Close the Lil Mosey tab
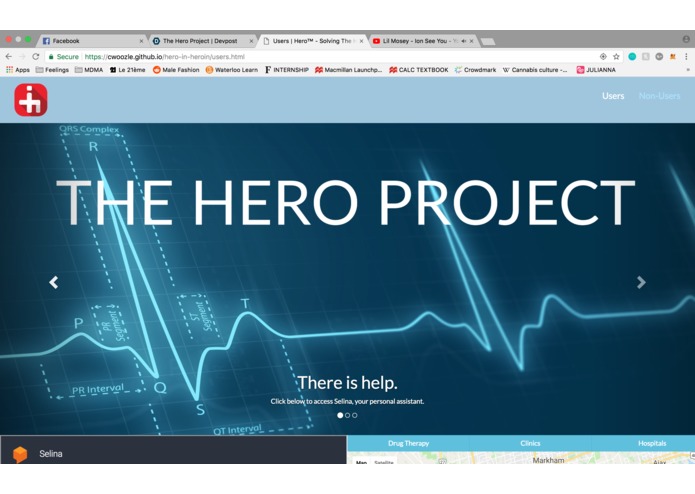The height and width of the screenshot is (494, 695). (x=471, y=41)
